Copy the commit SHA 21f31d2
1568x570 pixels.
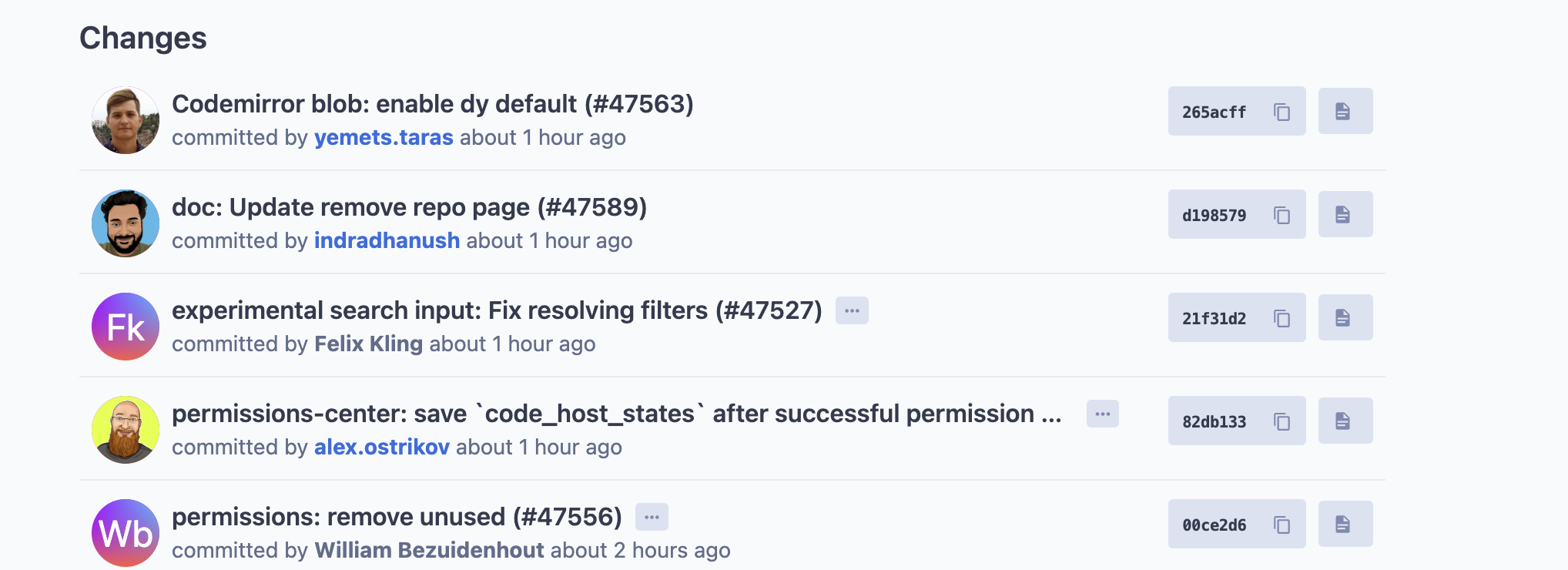coord(1282,317)
